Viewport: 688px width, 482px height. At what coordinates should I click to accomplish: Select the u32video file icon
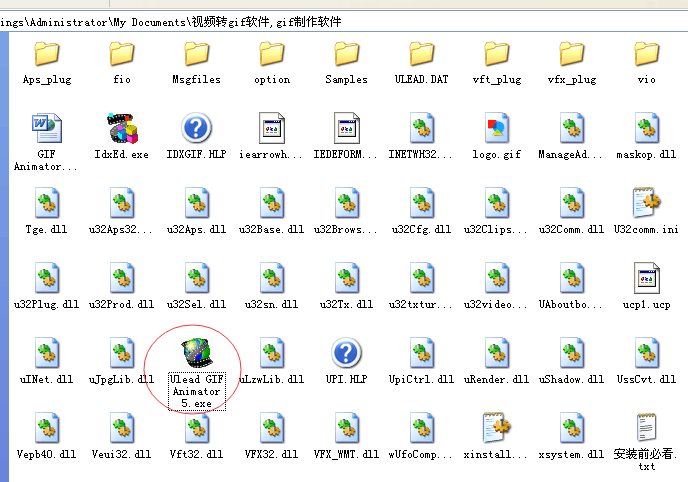pyautogui.click(x=497, y=278)
